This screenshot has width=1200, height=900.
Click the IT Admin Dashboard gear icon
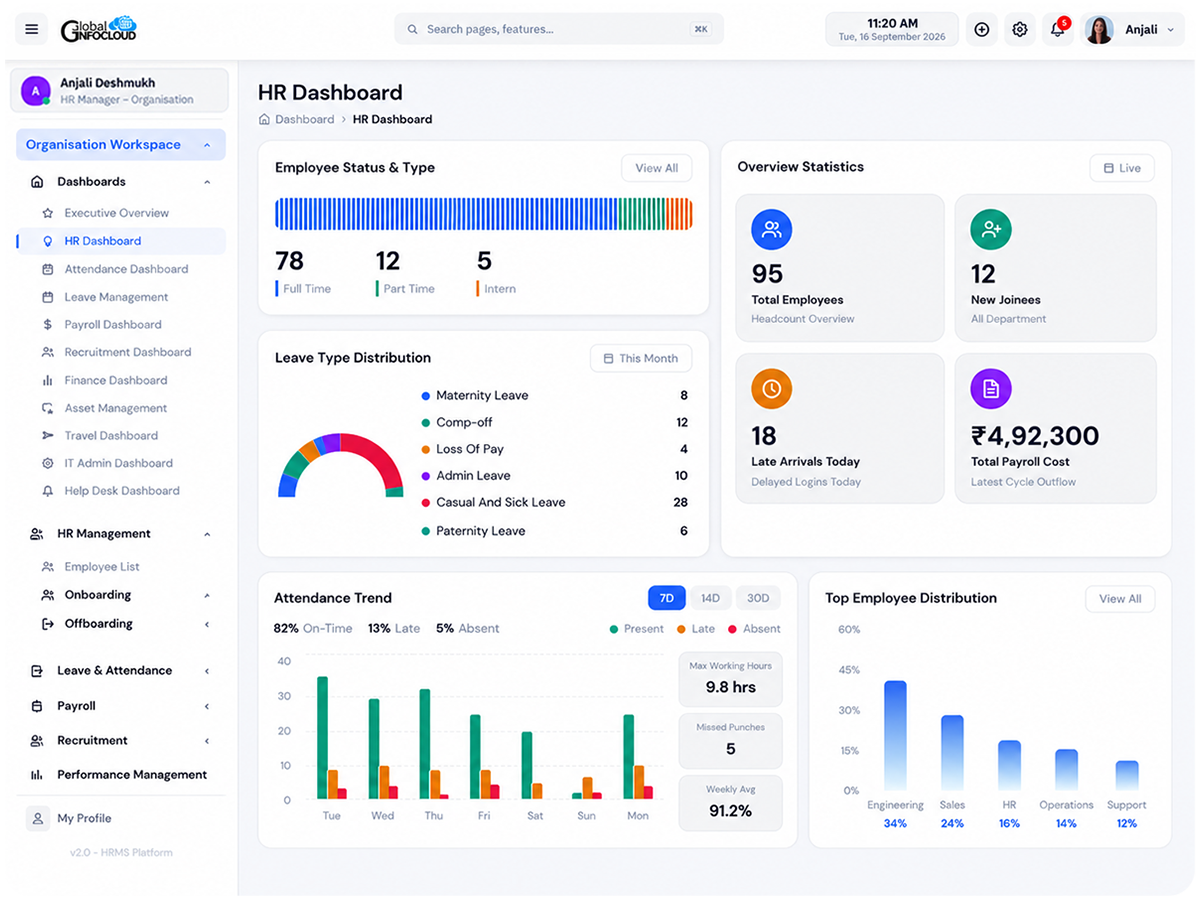[47, 463]
